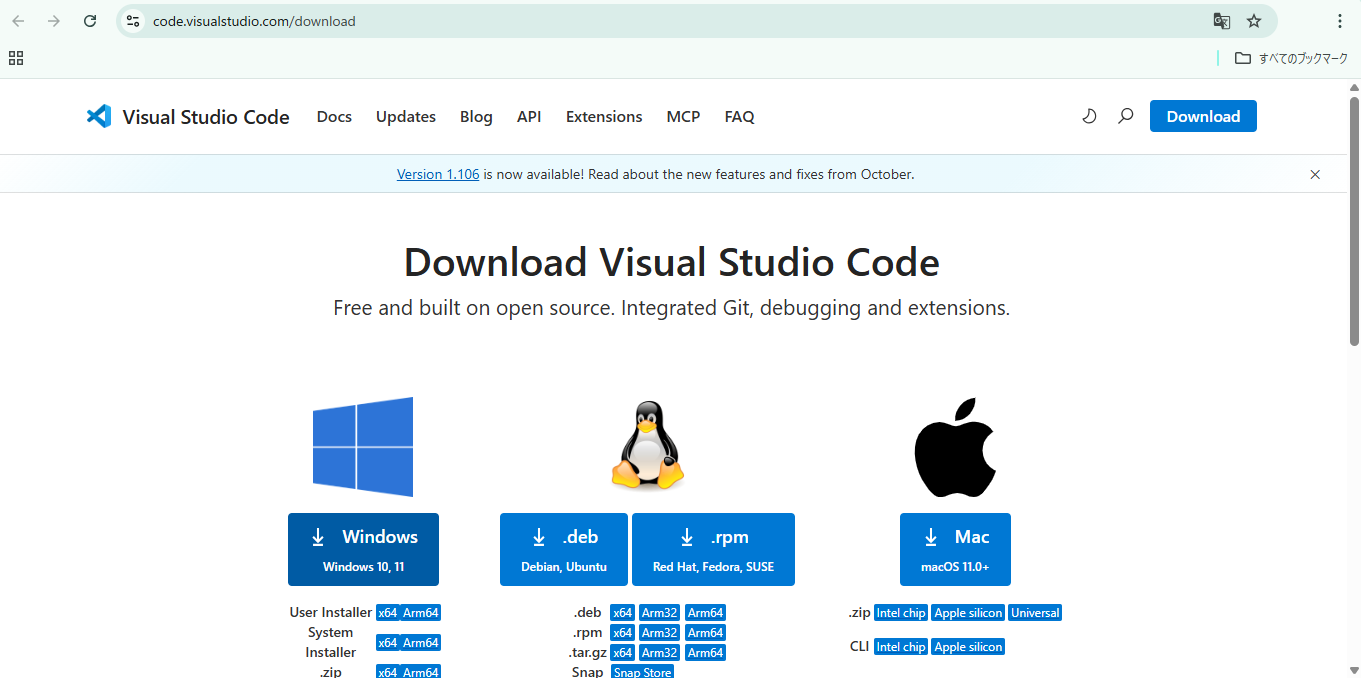Click the Visual Studio Code logo

click(98, 116)
